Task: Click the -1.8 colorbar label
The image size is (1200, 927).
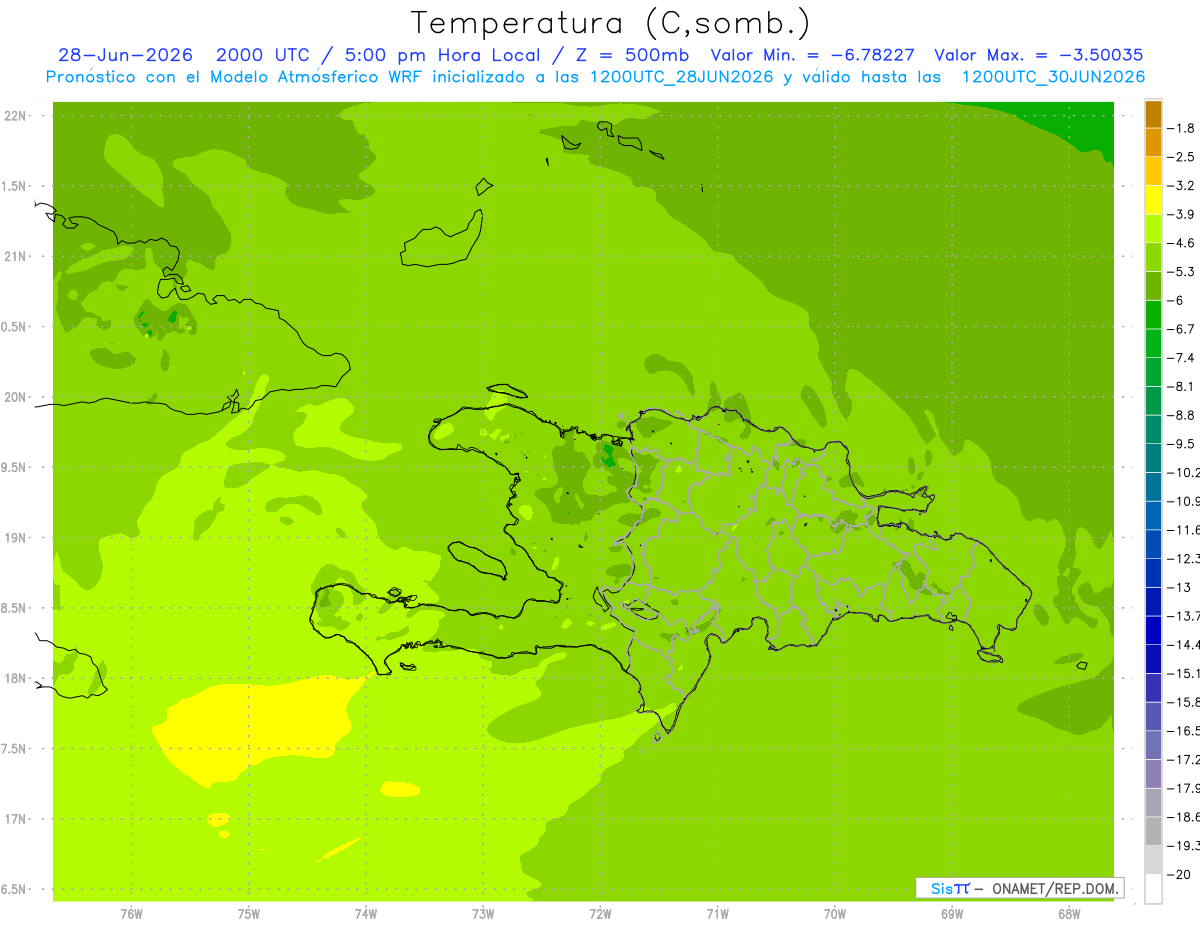Action: pos(1182,128)
